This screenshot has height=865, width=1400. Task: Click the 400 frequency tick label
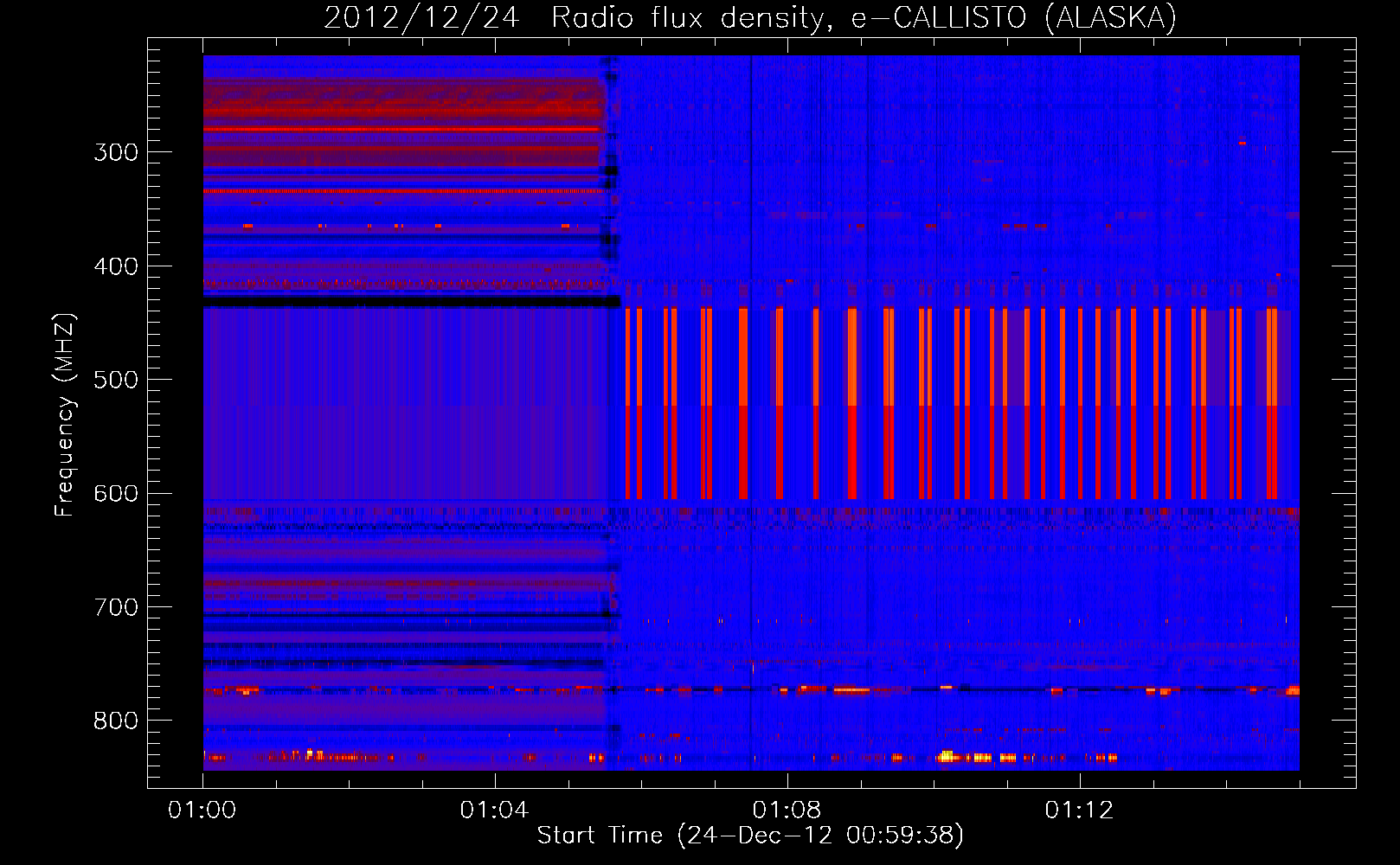coord(116,266)
